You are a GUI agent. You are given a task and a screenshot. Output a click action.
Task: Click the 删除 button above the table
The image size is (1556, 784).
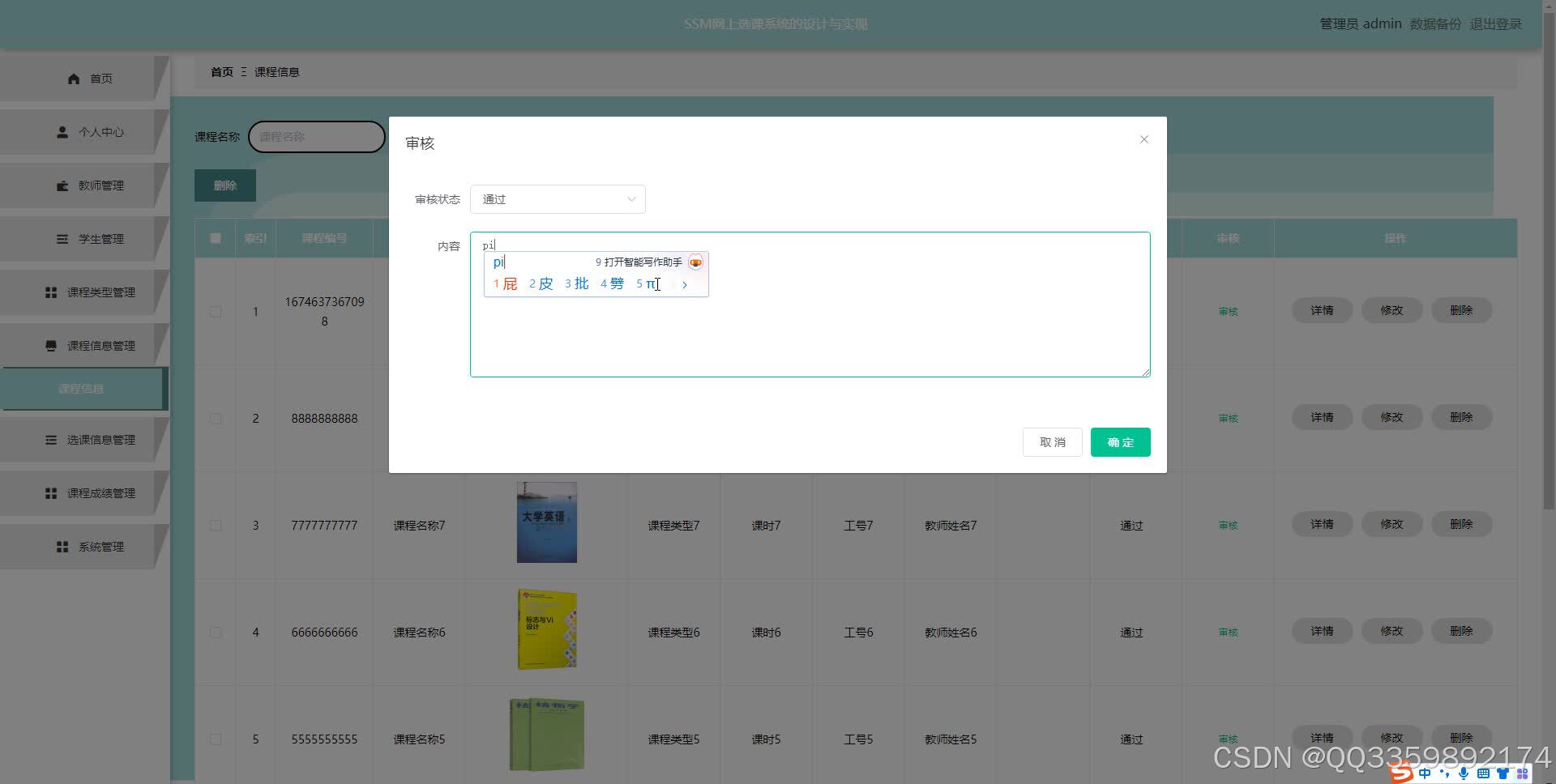point(225,185)
